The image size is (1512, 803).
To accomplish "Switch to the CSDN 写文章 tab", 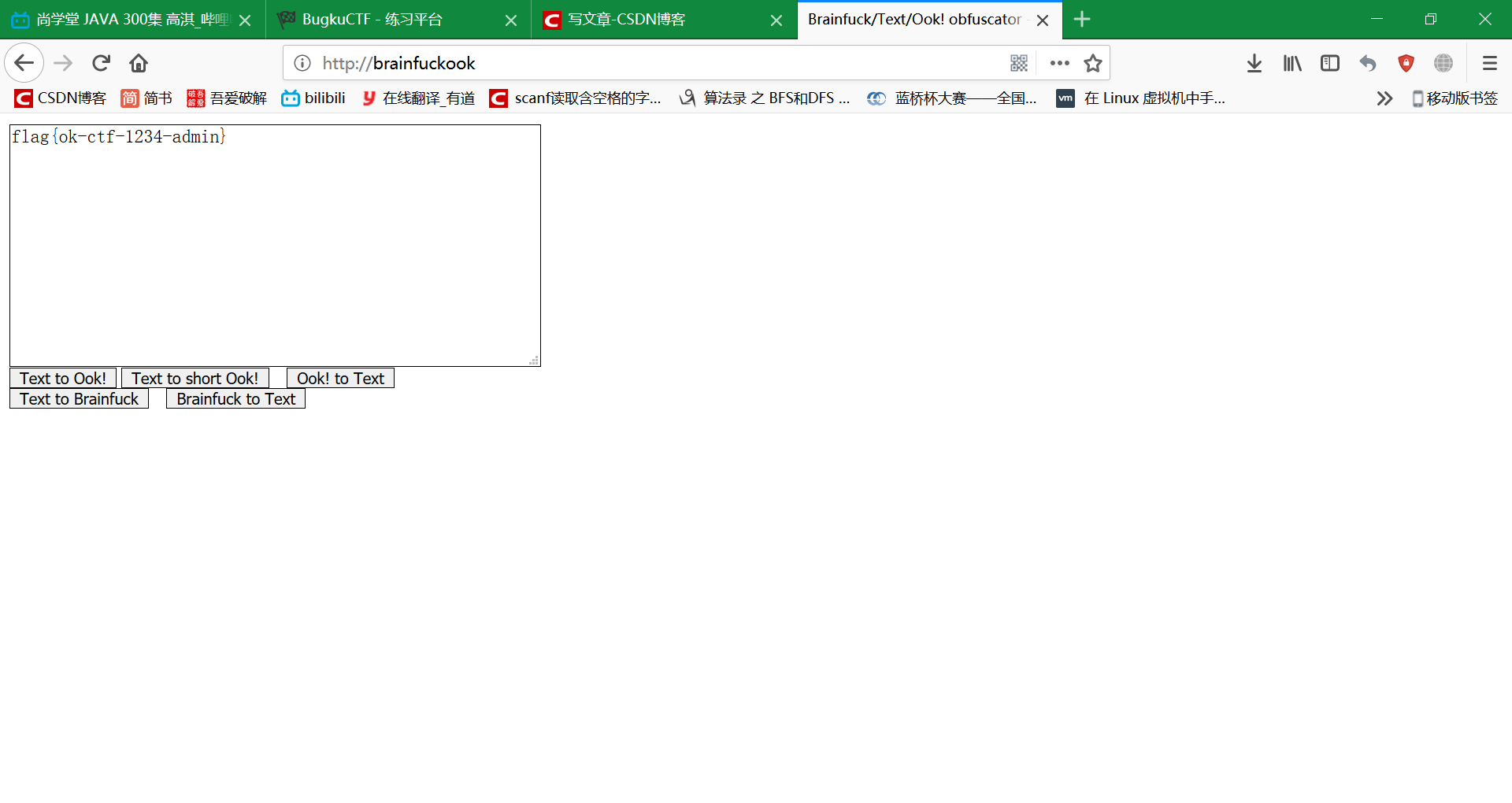I will [x=630, y=19].
